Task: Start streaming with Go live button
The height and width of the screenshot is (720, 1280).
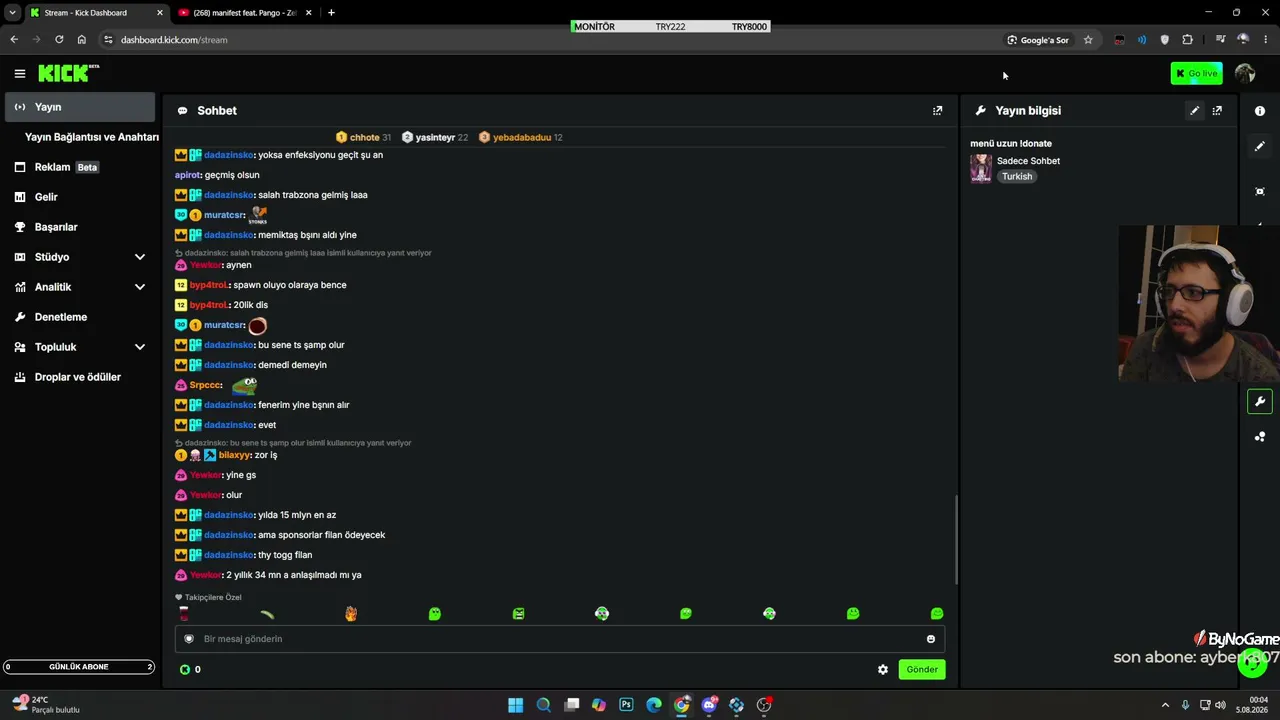Action: [x=1196, y=73]
